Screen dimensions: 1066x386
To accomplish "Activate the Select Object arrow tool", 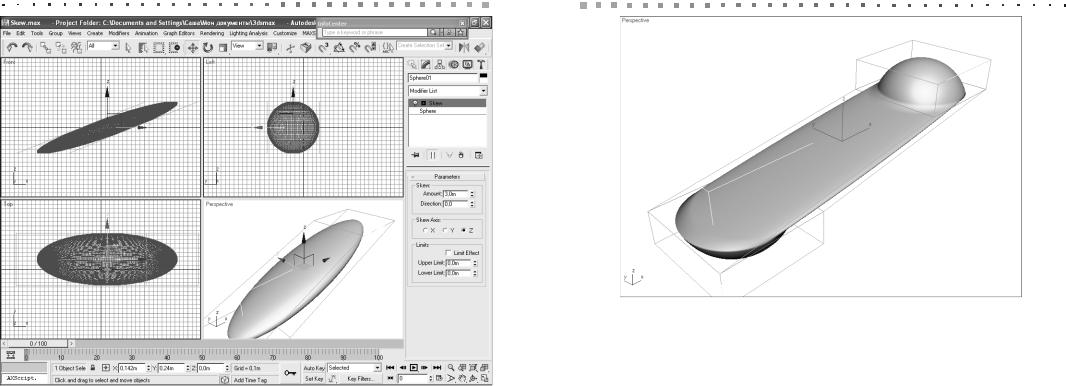I will 129,47.
